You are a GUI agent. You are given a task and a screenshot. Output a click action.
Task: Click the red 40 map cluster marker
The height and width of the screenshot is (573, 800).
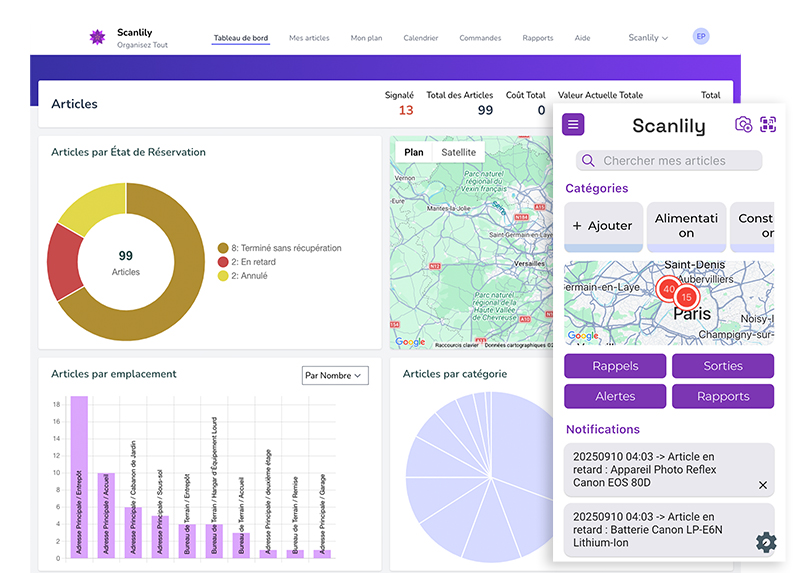point(668,289)
